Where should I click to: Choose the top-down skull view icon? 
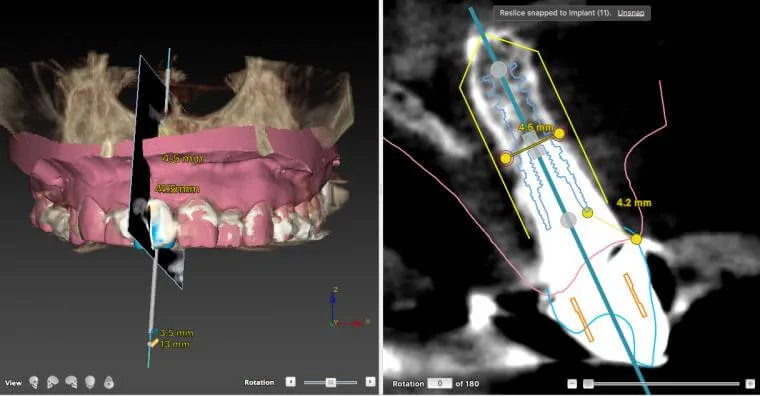pyautogui.click(x=109, y=383)
